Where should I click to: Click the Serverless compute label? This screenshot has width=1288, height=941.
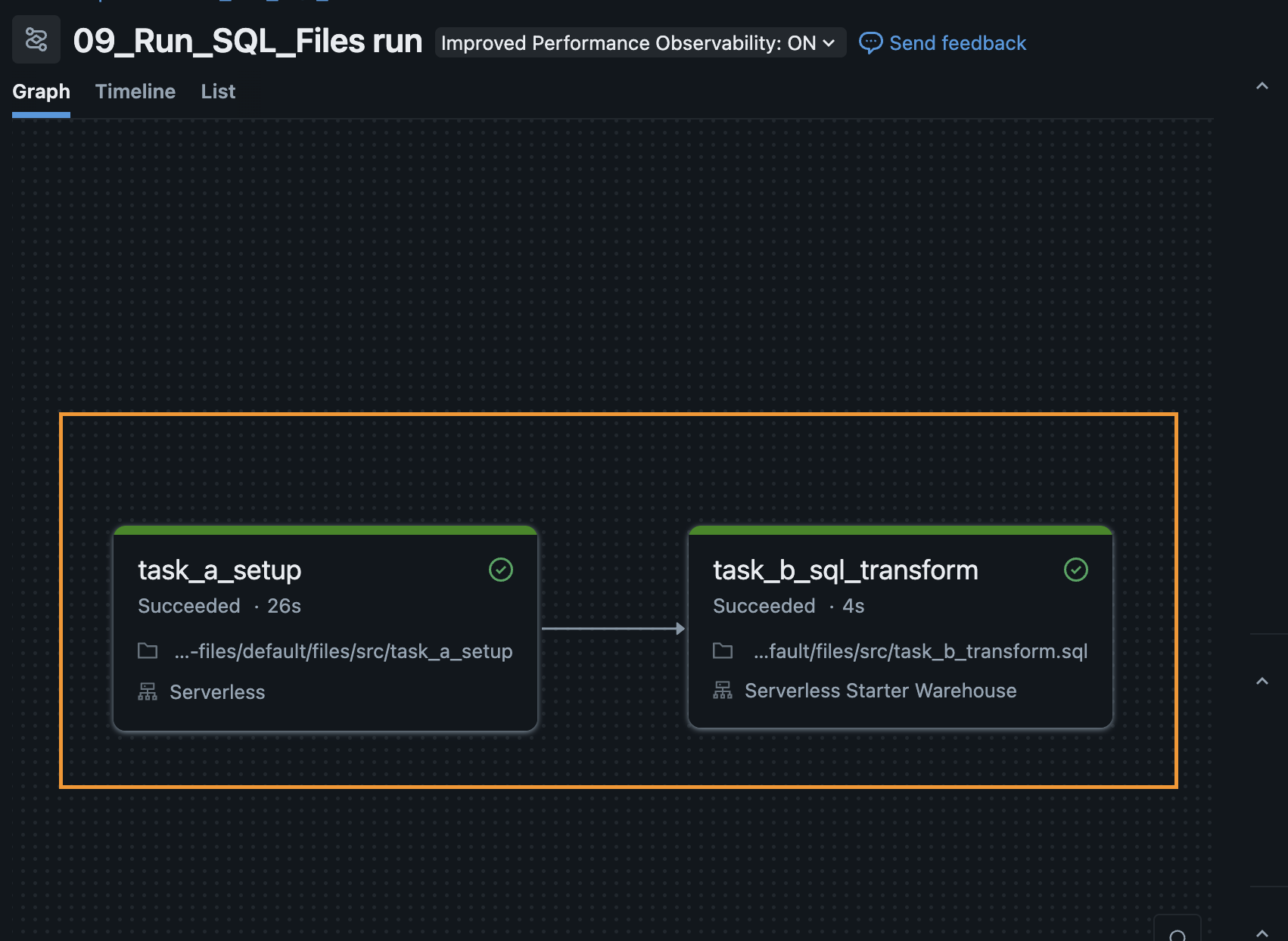(217, 692)
